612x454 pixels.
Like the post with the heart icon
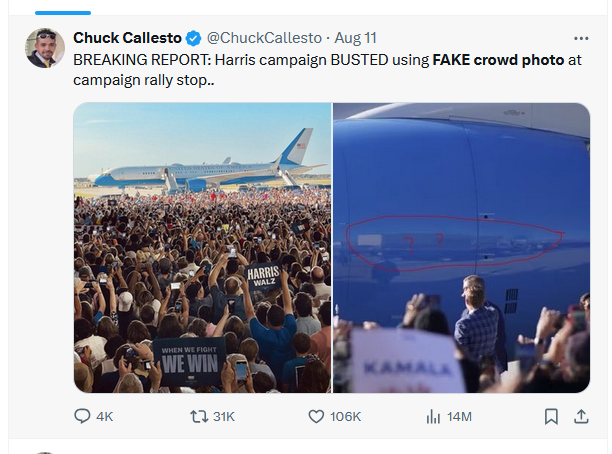(317, 416)
